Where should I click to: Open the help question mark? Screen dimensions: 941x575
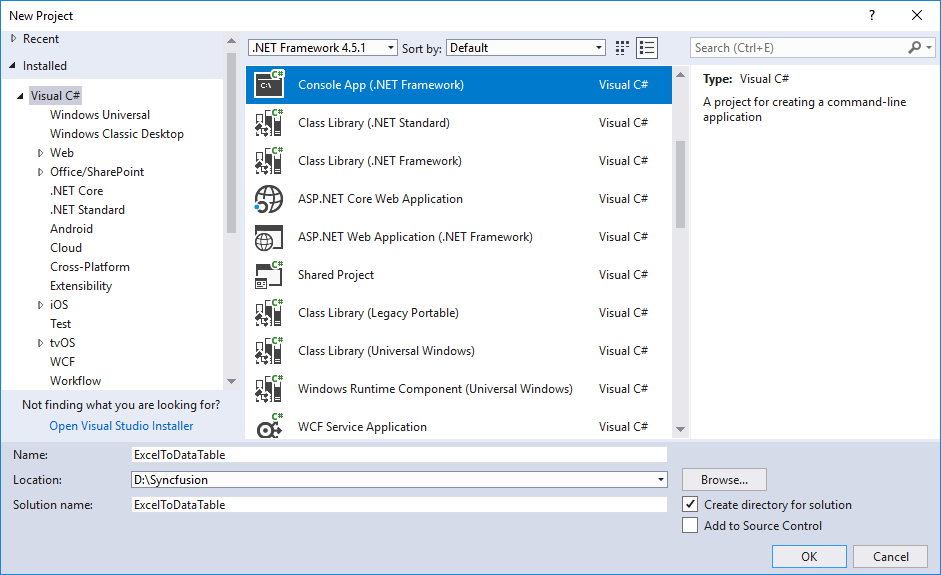pyautogui.click(x=872, y=15)
